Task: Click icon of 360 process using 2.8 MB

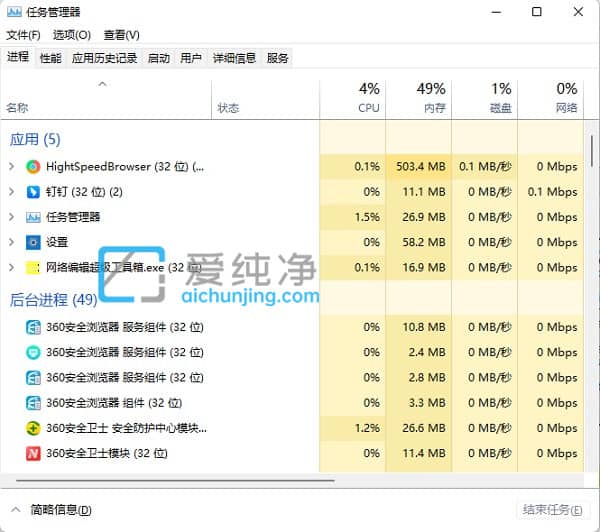Action: pyautogui.click(x=33, y=378)
